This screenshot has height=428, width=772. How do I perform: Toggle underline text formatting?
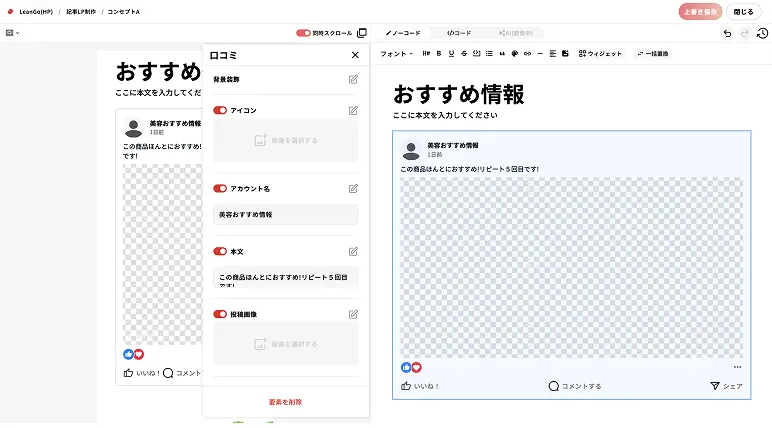coord(451,54)
